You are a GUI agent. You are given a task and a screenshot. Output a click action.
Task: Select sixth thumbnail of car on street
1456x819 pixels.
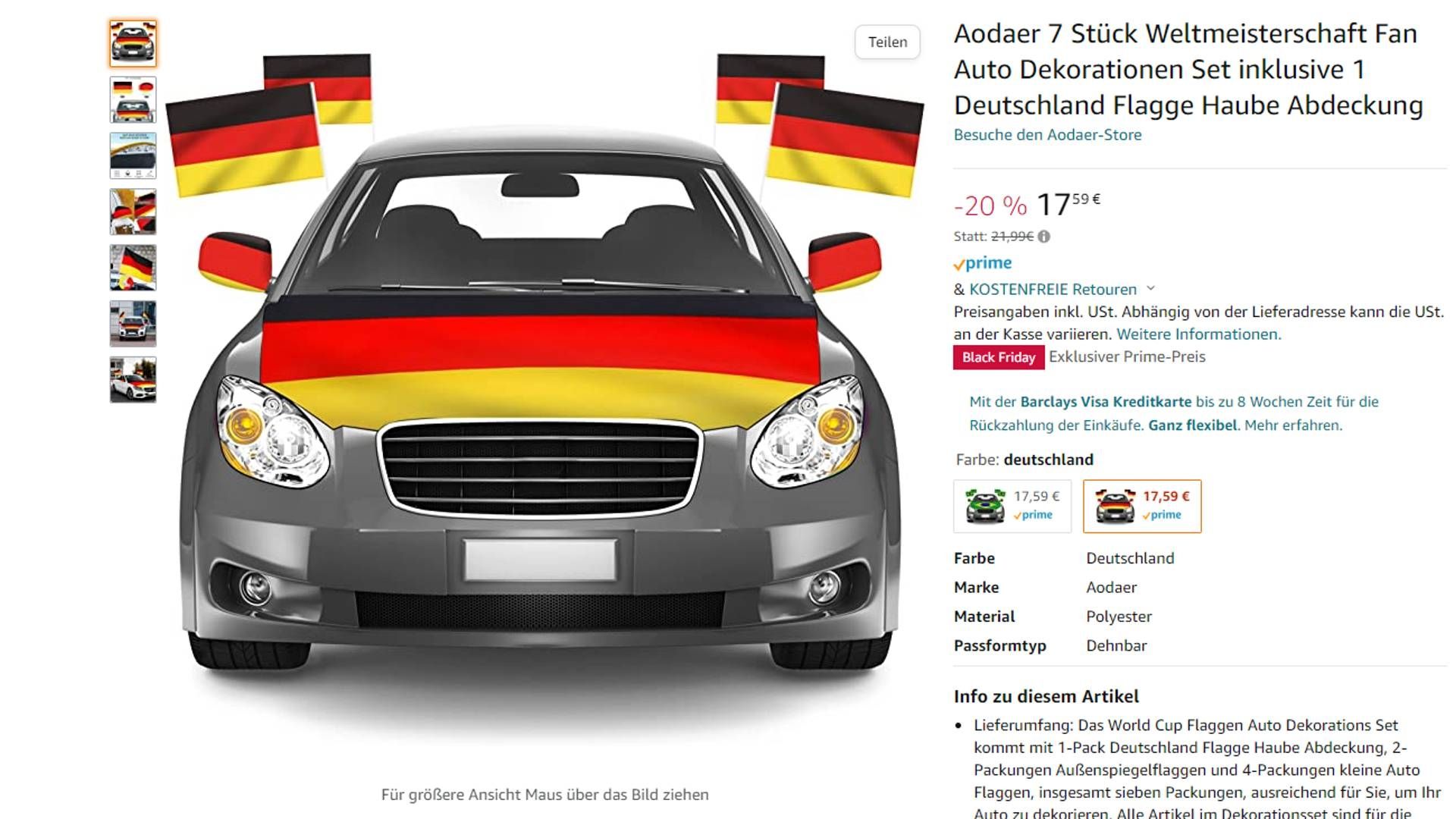click(133, 324)
